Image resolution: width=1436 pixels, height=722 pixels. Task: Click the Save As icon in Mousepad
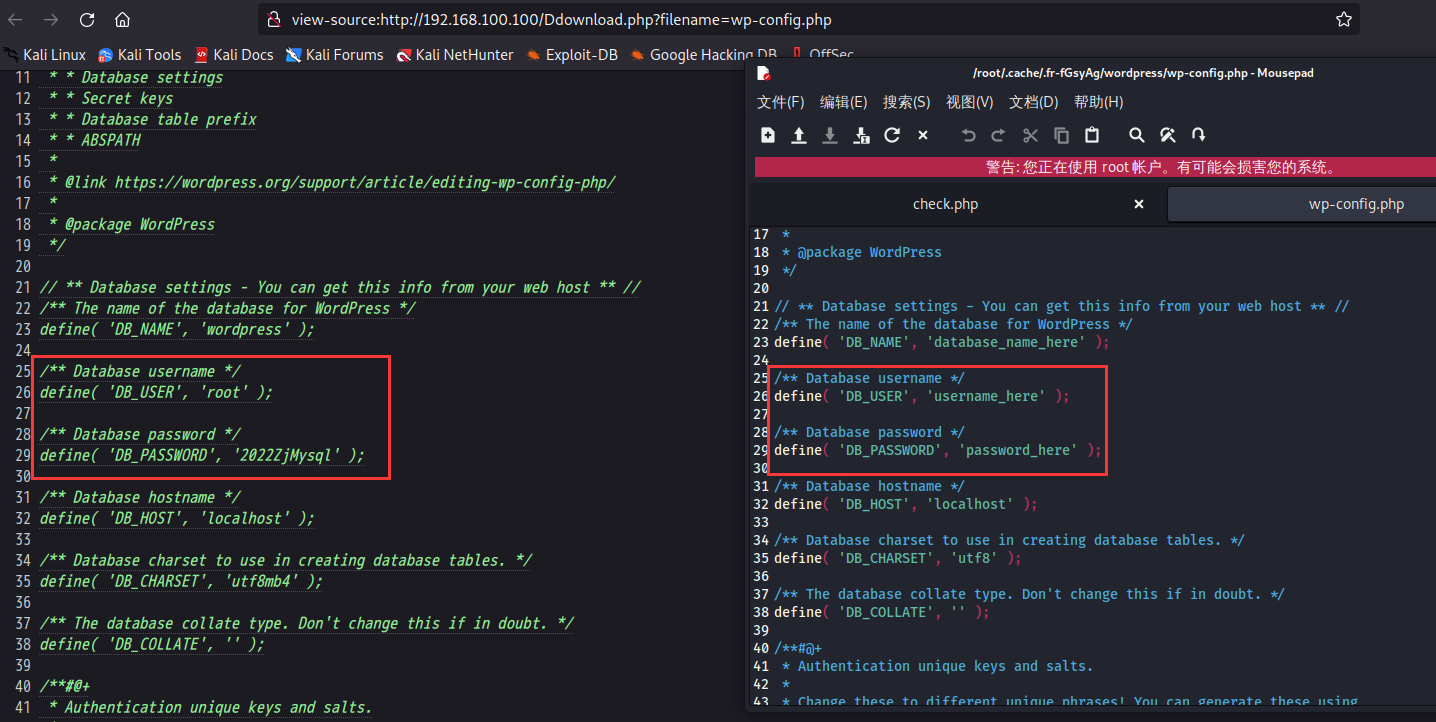tap(861, 135)
